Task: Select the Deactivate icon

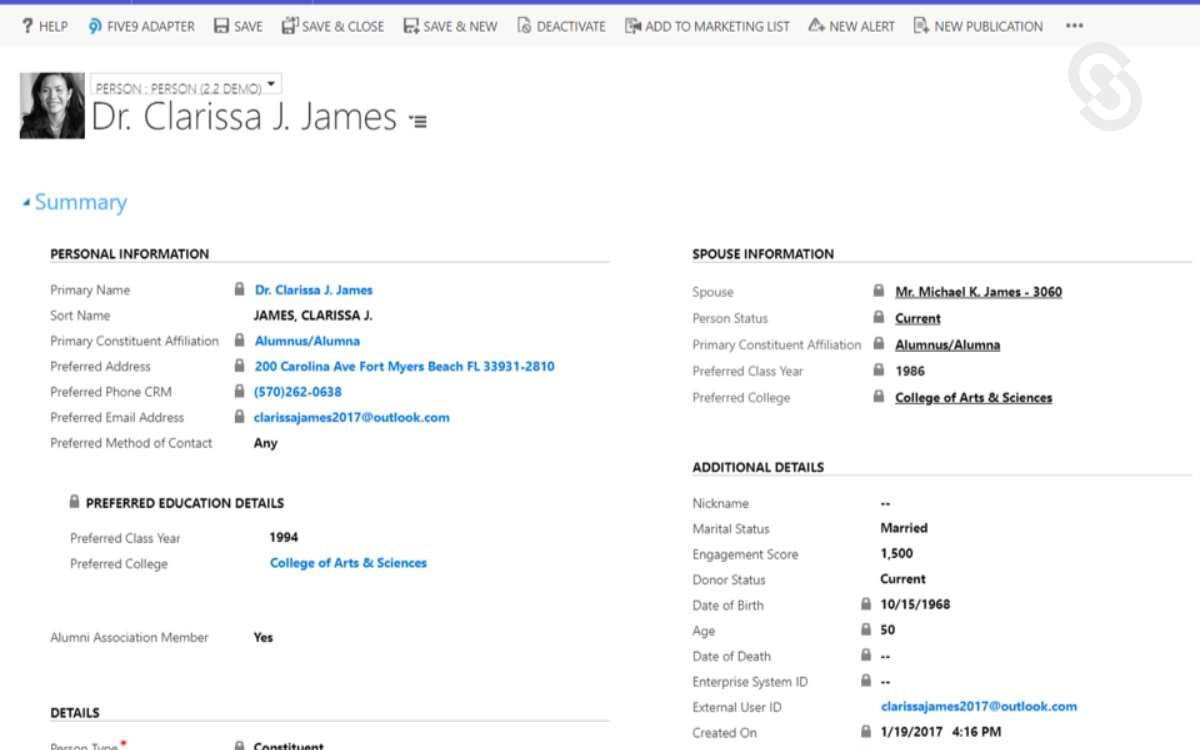Action: click(x=524, y=25)
